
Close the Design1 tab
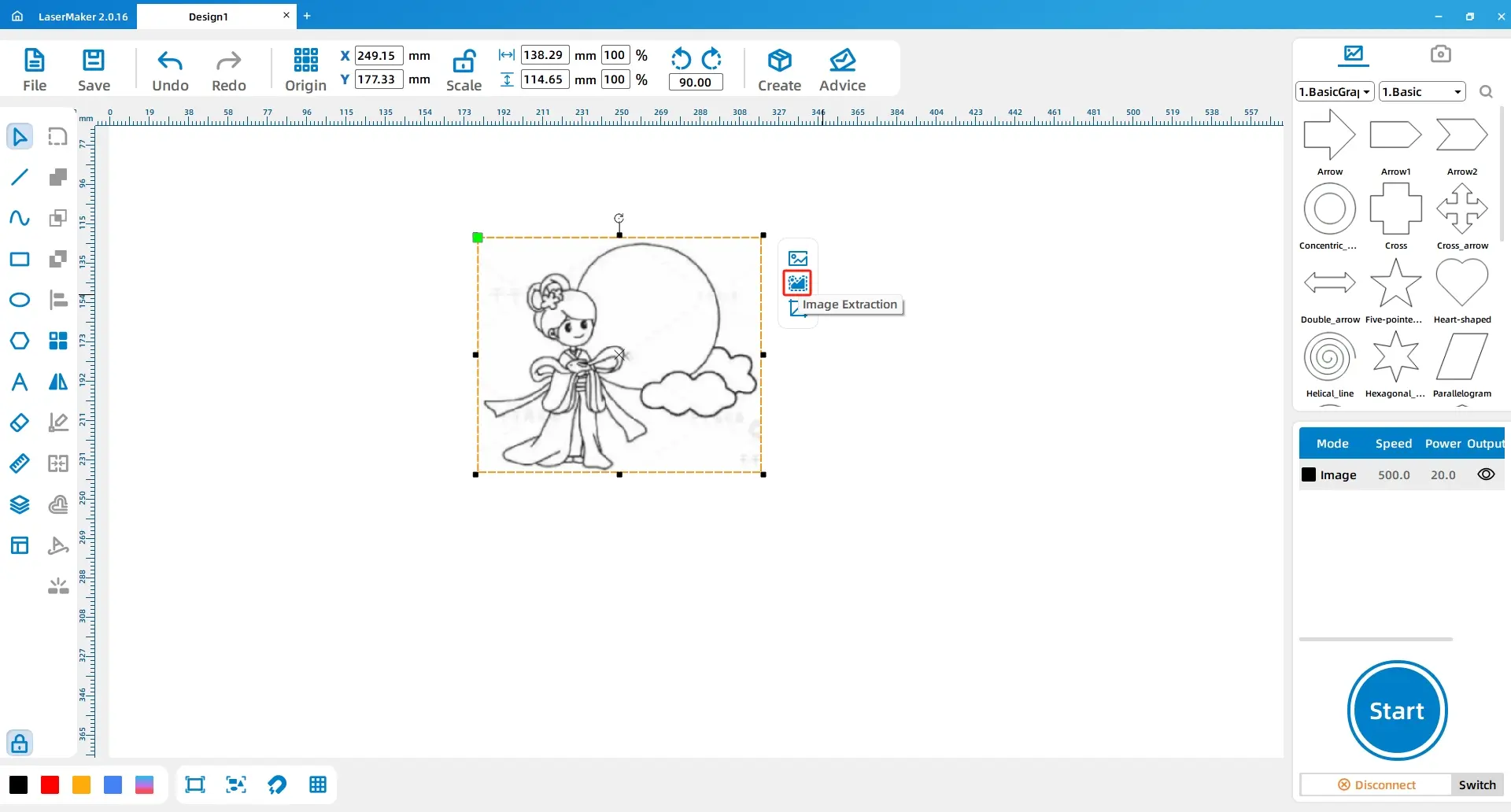286,15
